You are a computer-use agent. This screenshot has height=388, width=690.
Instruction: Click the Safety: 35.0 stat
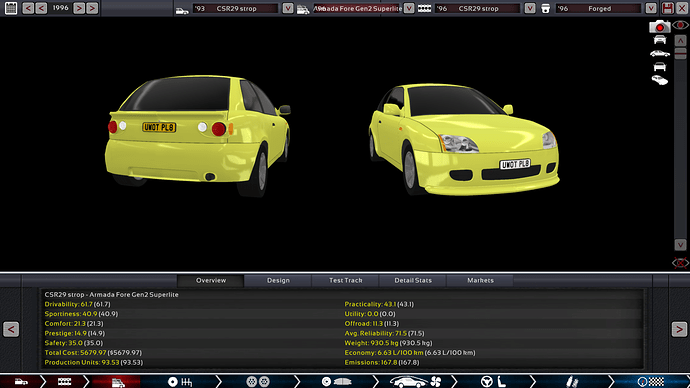[x=73, y=343]
